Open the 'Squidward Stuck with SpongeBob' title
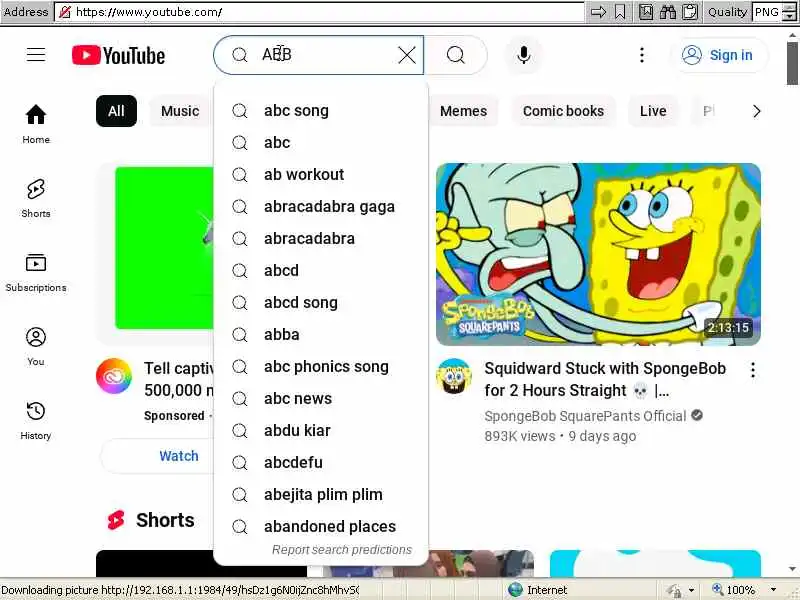800x600 pixels. 605,379
